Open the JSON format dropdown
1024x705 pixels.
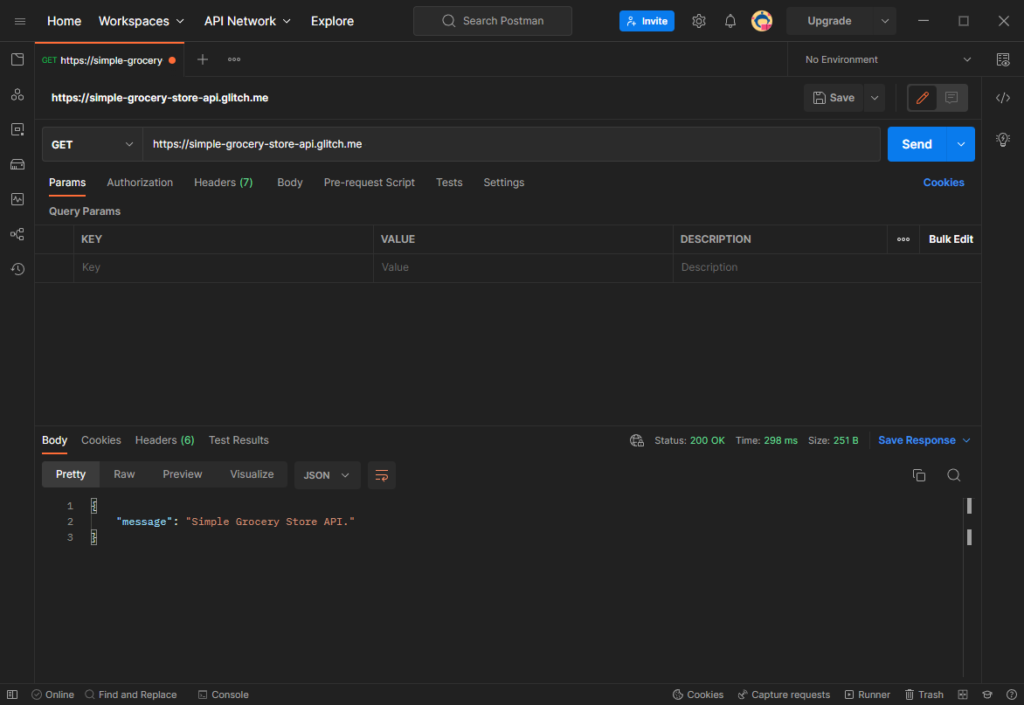(x=327, y=475)
